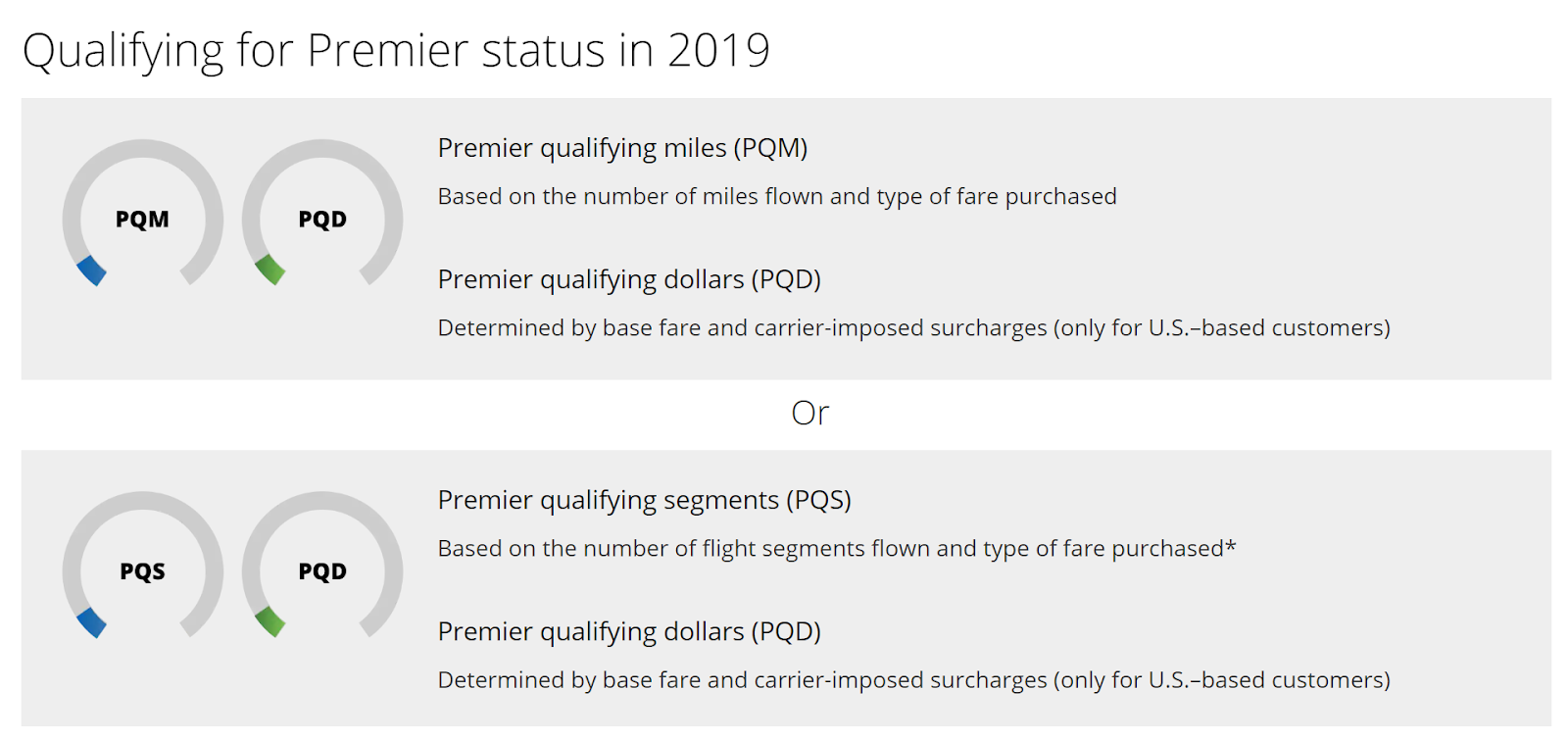Click the PQD gauge beside the PQS gauge
Screen dimensions: 1568x741
coord(322,566)
